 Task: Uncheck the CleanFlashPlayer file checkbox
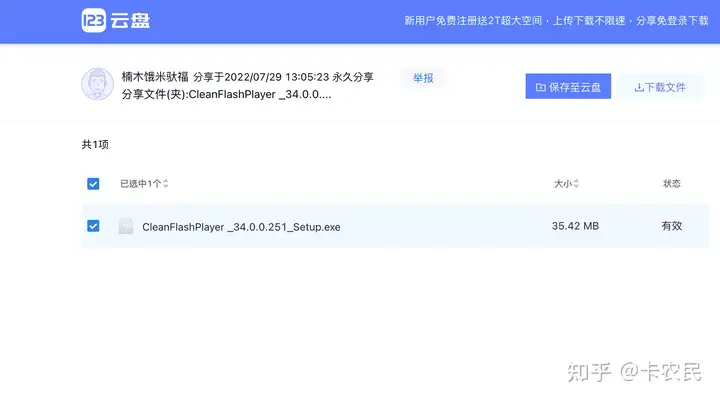click(x=93, y=226)
